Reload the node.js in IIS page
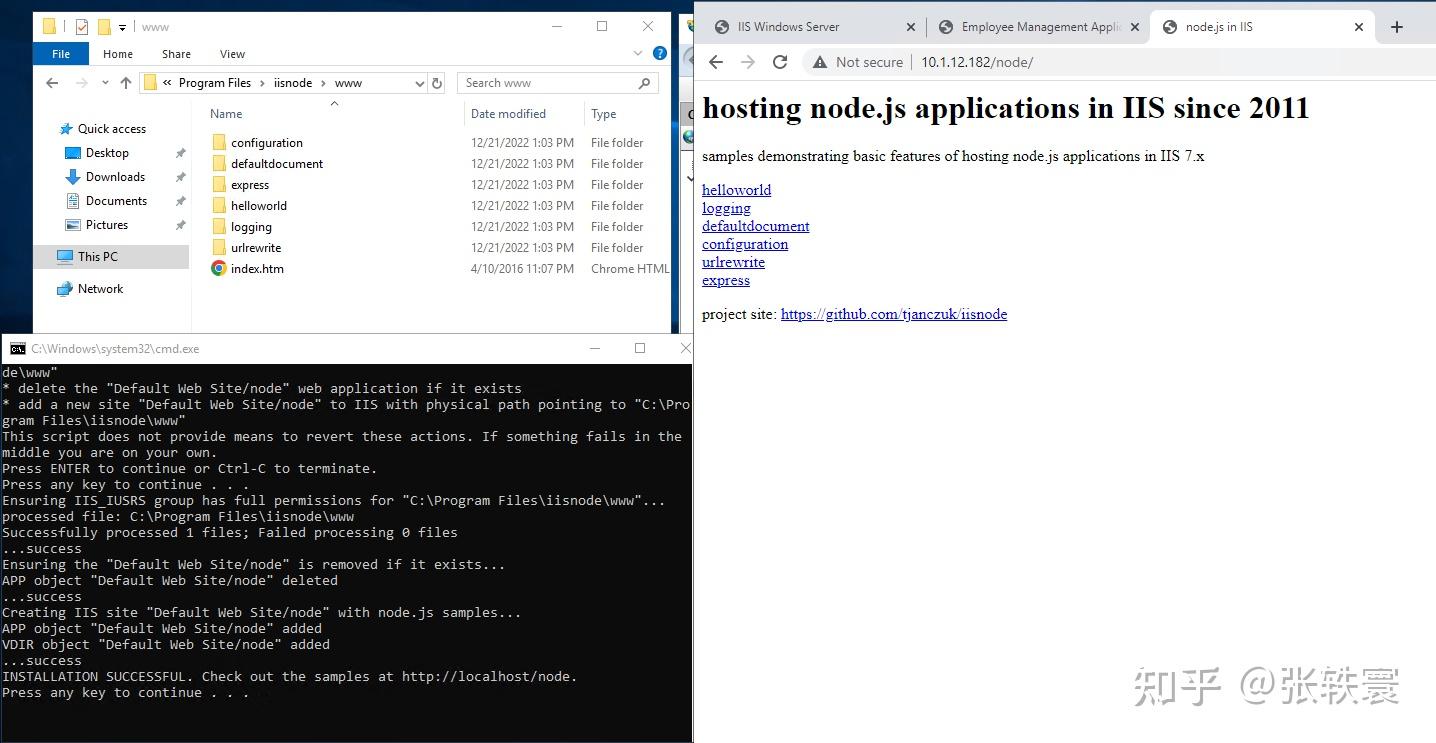 pyautogui.click(x=780, y=61)
